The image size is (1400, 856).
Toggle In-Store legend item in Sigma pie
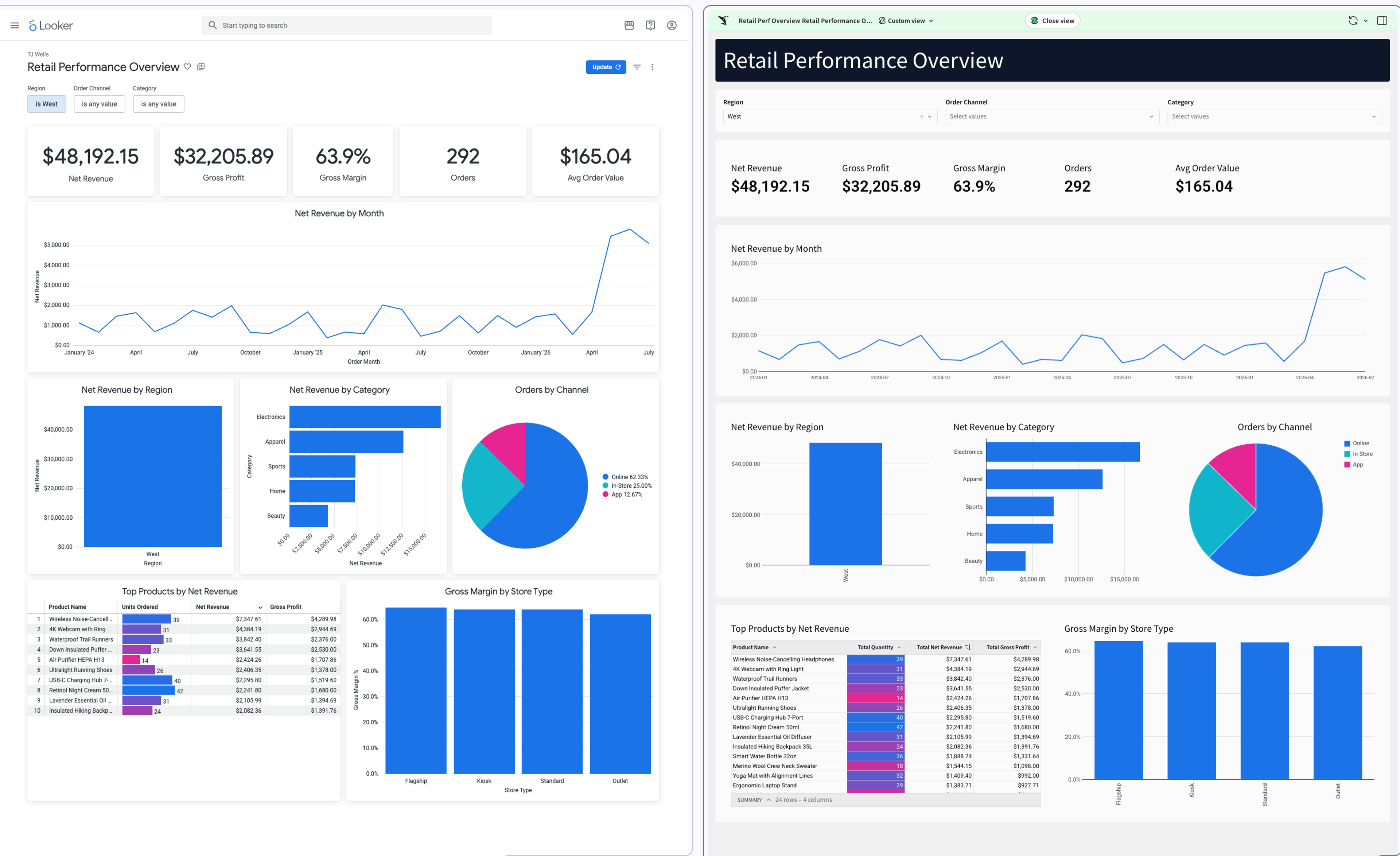(1358, 454)
